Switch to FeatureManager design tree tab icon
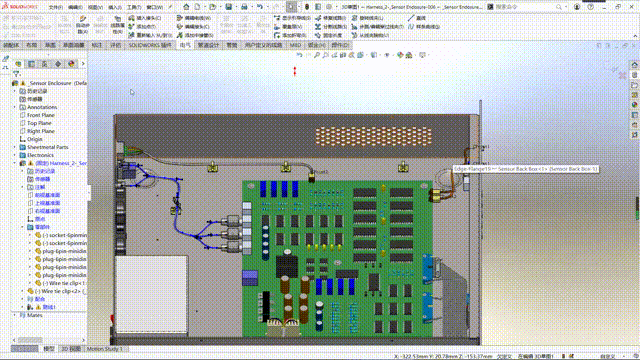Screen dimensions: 640x360 coord(18,64)
